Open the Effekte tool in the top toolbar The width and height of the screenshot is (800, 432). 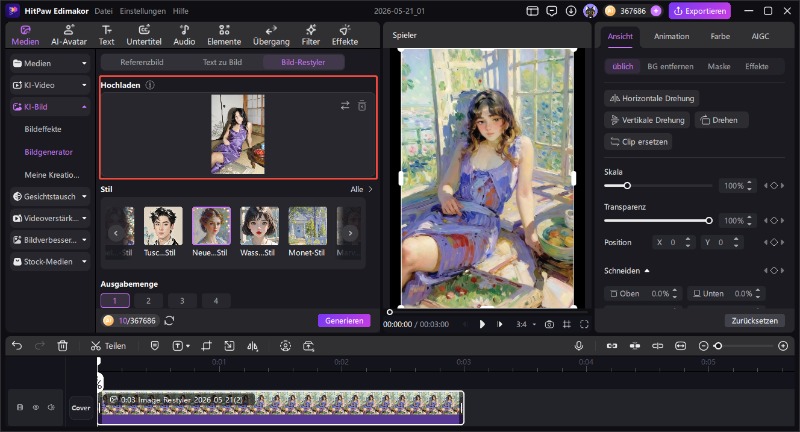(x=345, y=35)
